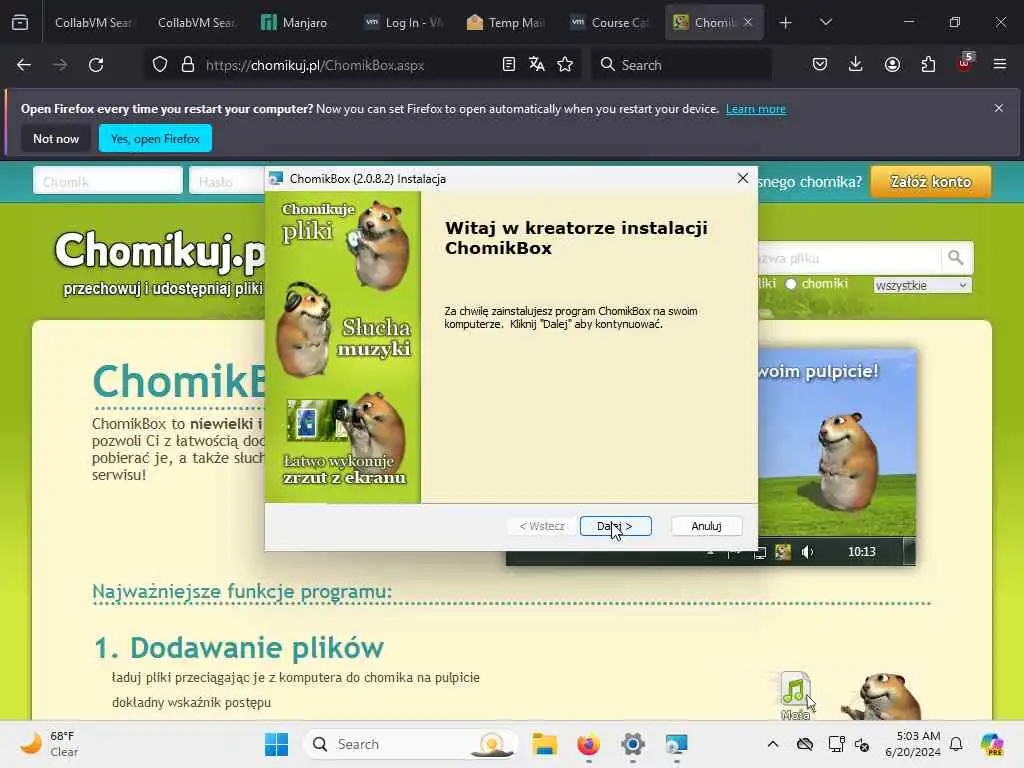Click the cloud sync tray icon

(805, 744)
